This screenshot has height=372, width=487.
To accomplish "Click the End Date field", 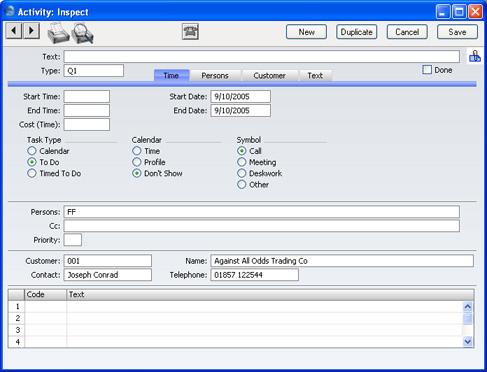I will coord(240,111).
